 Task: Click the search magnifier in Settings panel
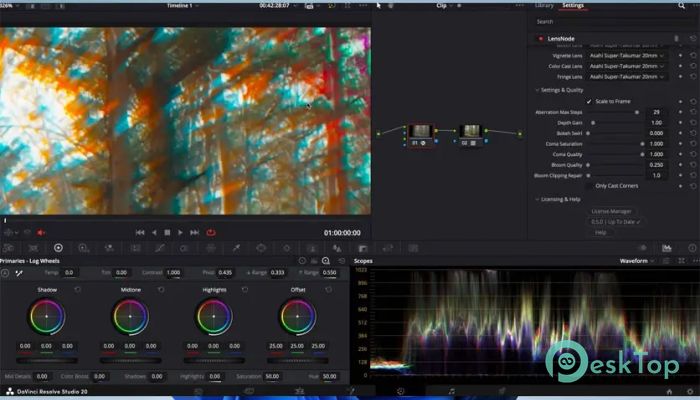pos(681,5)
